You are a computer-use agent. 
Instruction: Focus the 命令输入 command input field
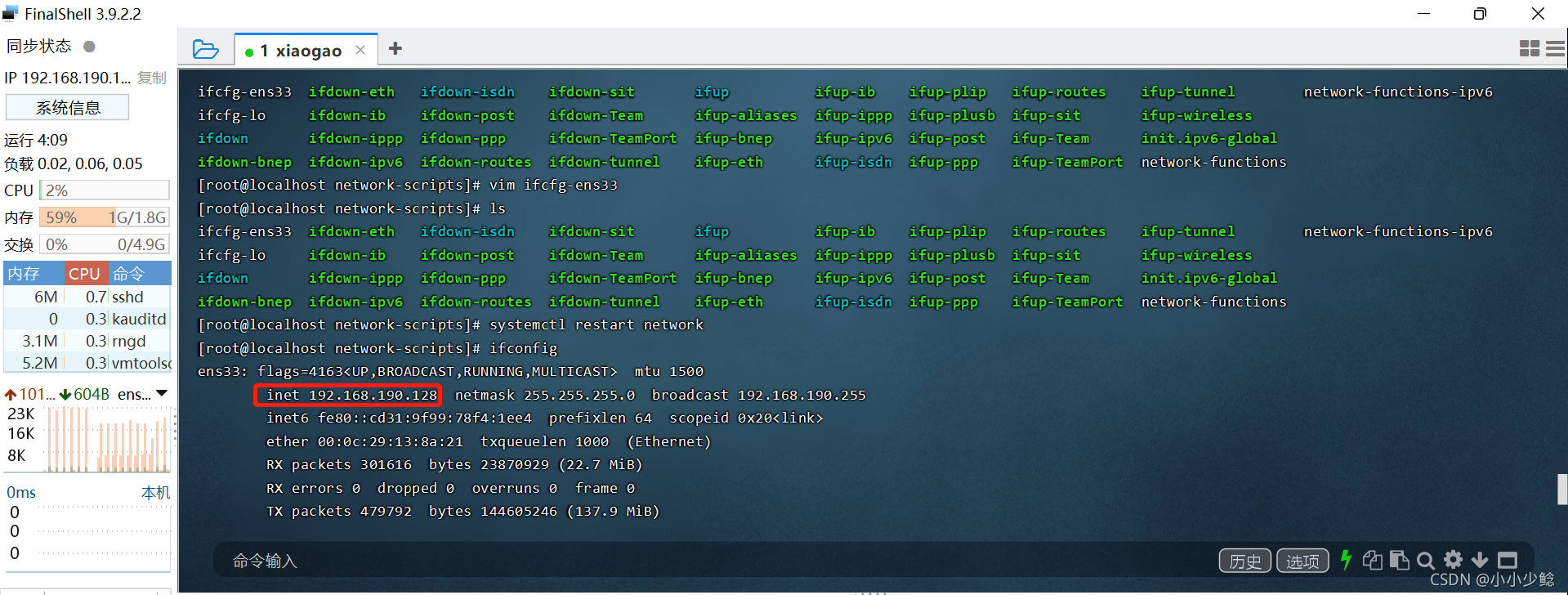[711, 561]
